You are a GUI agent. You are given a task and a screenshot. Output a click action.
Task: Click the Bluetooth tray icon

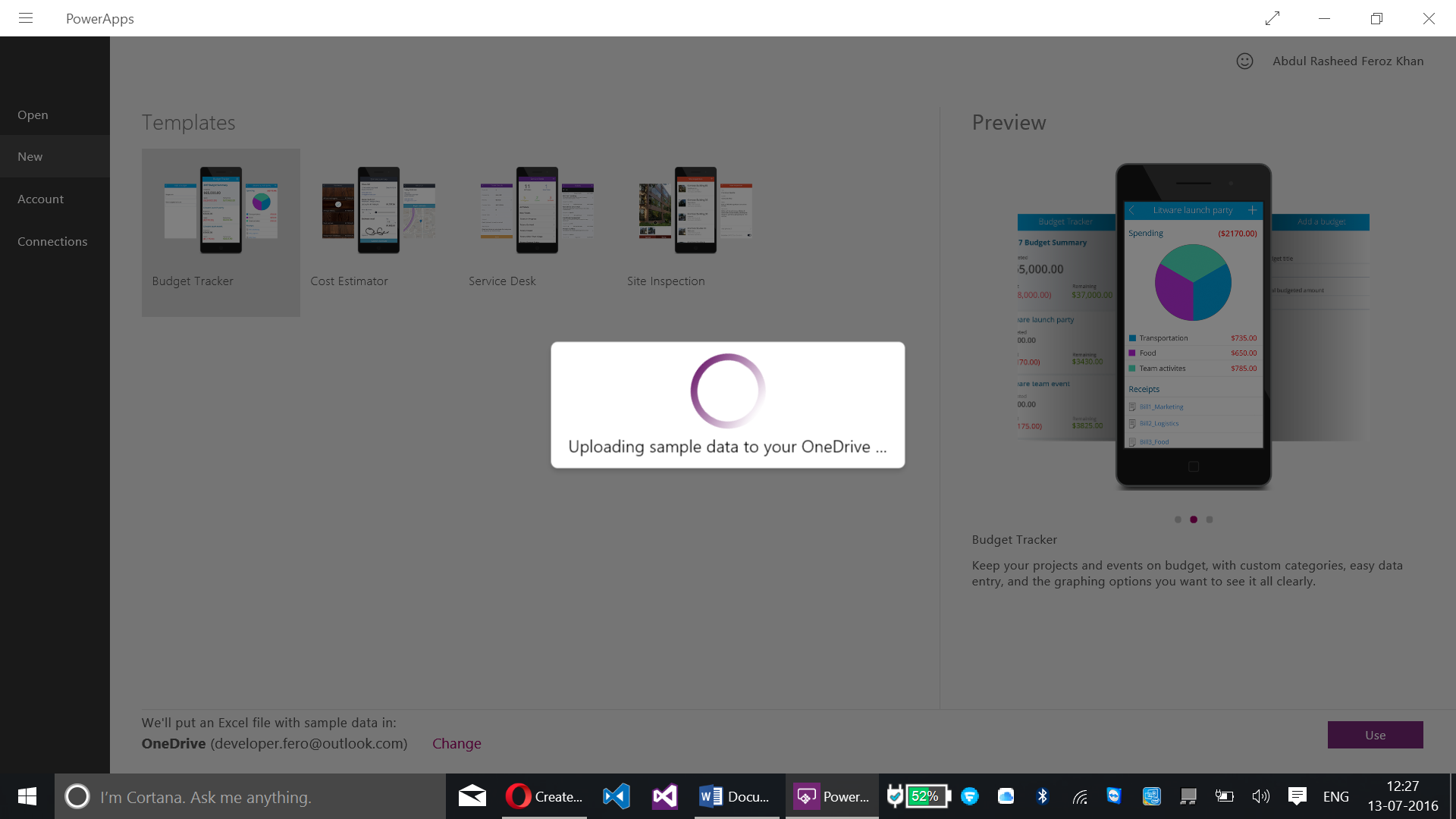pyautogui.click(x=1043, y=796)
